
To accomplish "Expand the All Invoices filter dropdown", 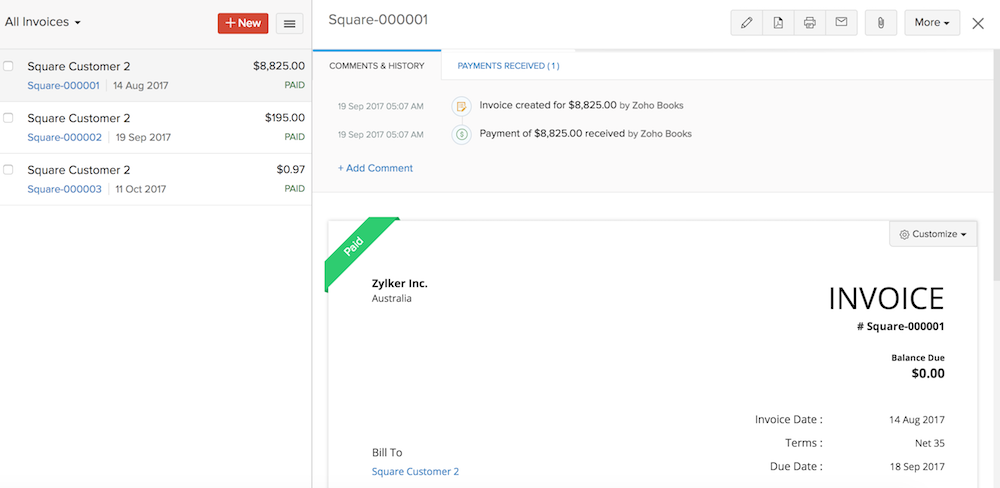I will pyautogui.click(x=43, y=21).
